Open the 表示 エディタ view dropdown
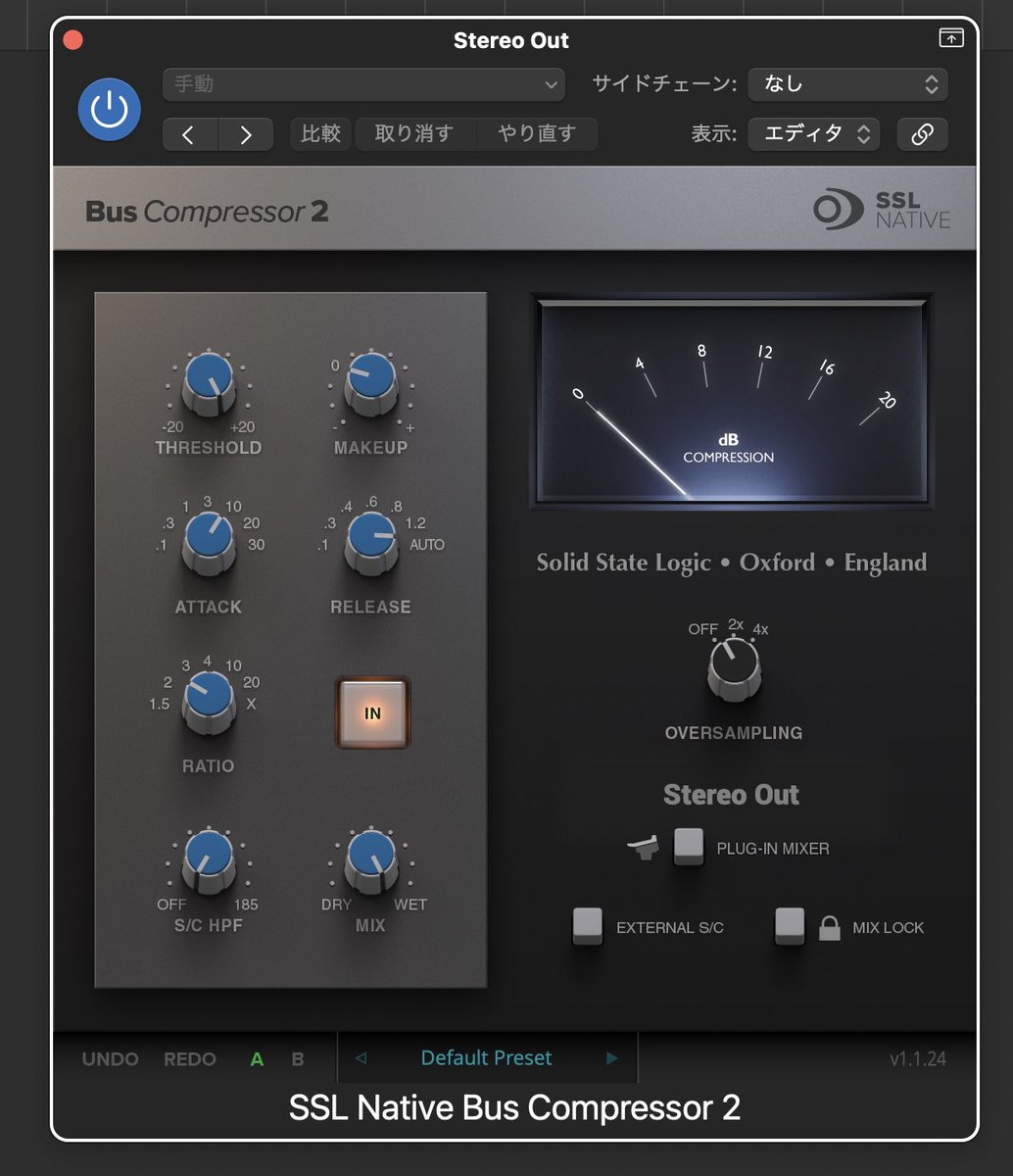Image resolution: width=1013 pixels, height=1176 pixels. click(813, 134)
